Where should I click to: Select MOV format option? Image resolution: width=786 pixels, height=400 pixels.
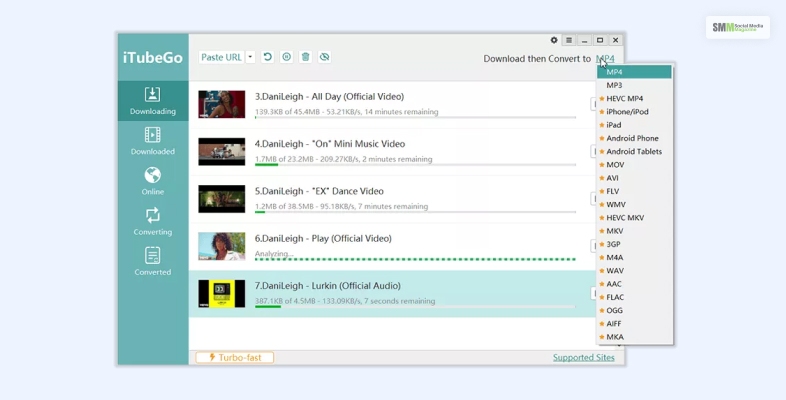point(635,164)
